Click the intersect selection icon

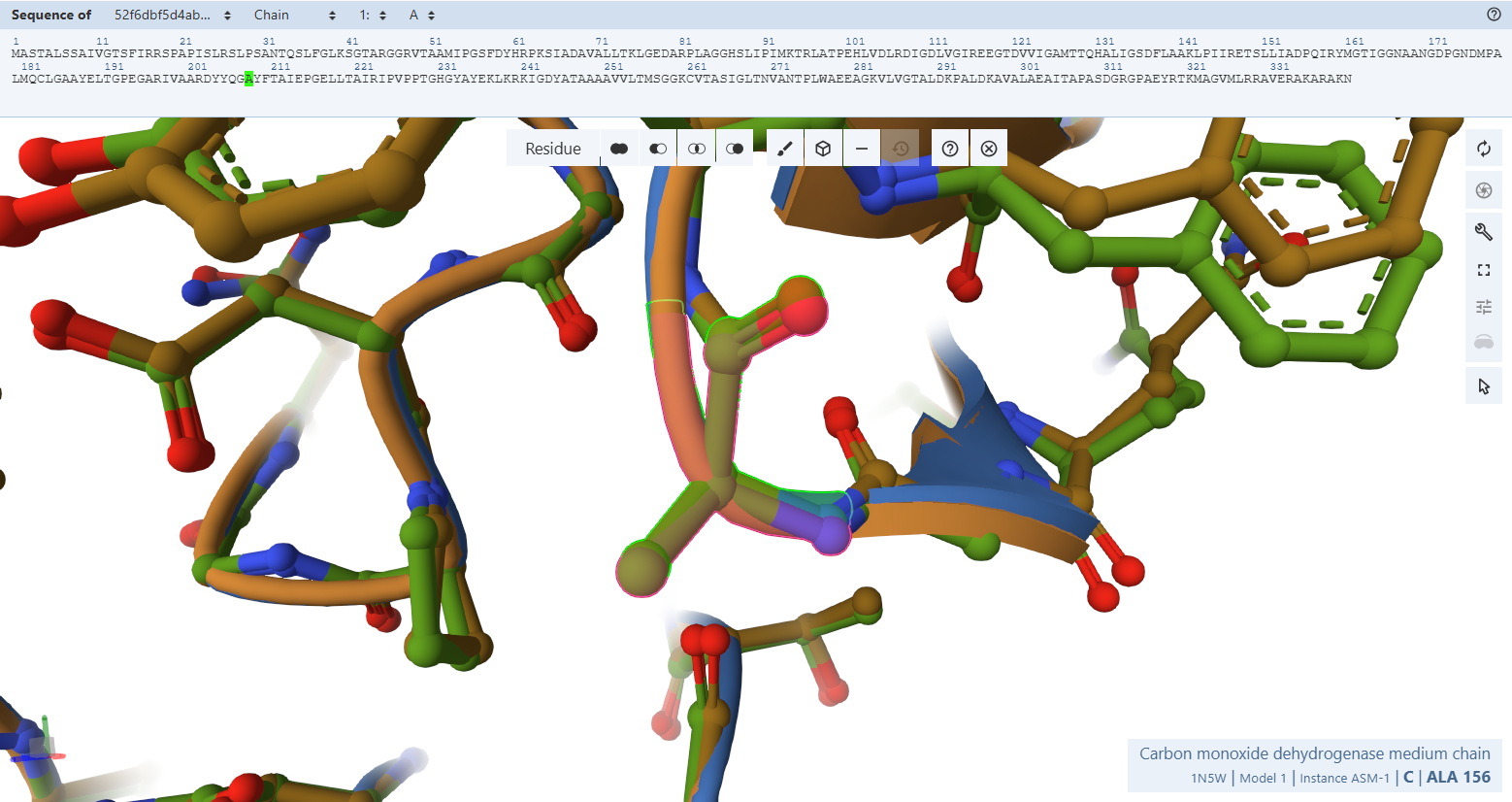pos(696,149)
